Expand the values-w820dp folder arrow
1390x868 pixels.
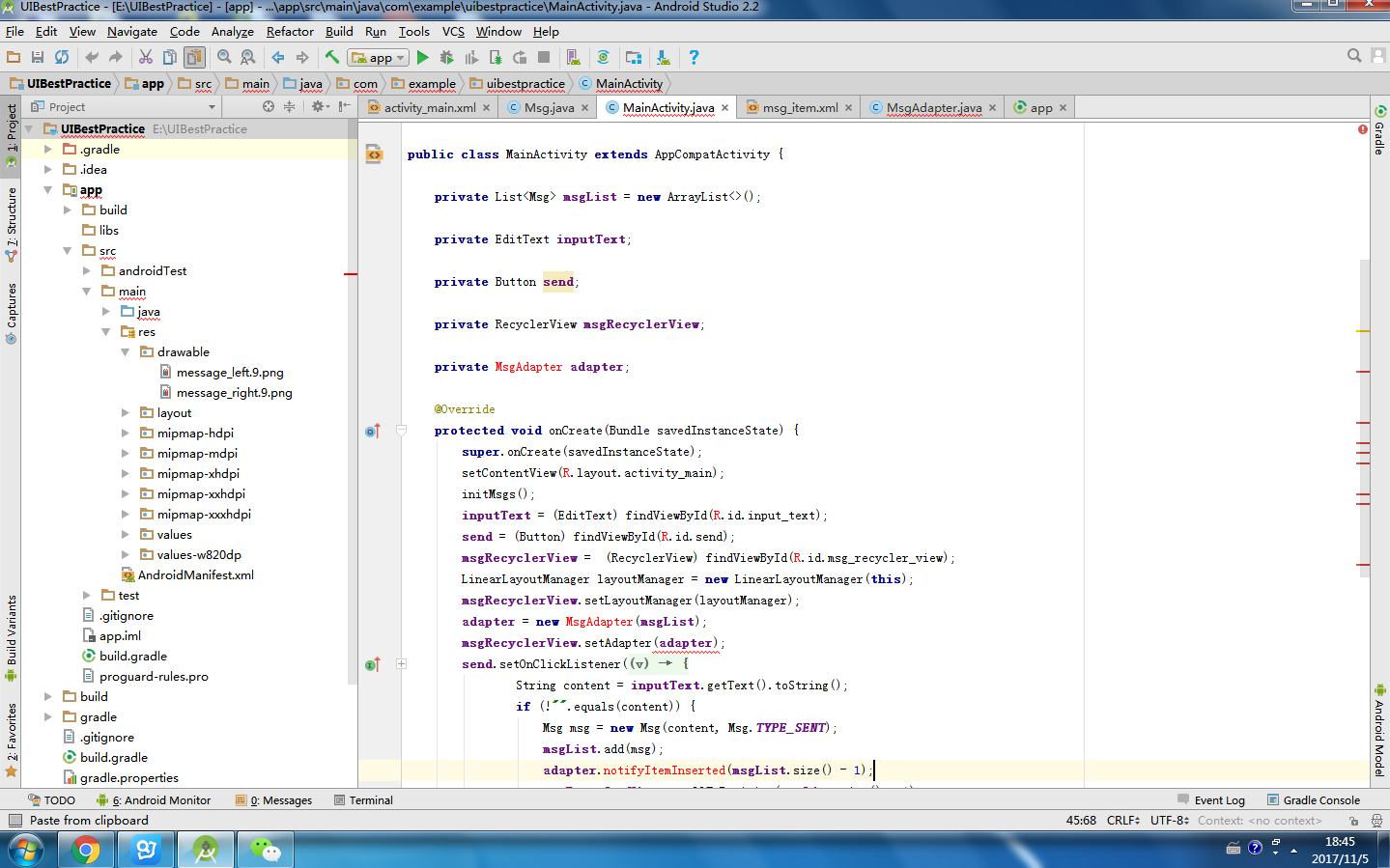[x=125, y=555]
